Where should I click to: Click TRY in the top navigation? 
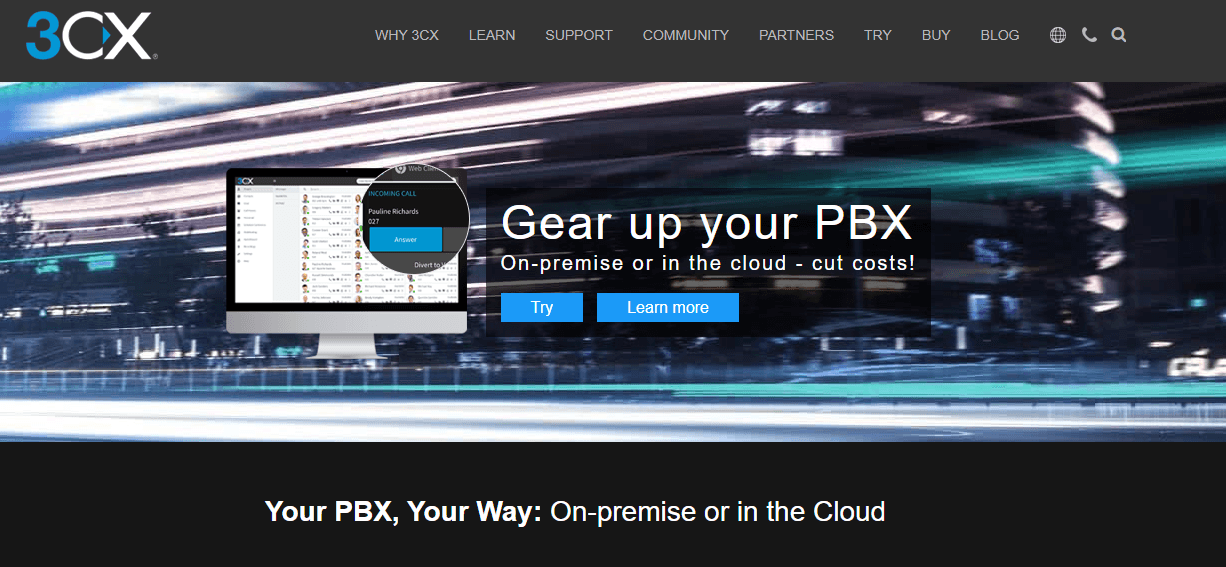[878, 35]
